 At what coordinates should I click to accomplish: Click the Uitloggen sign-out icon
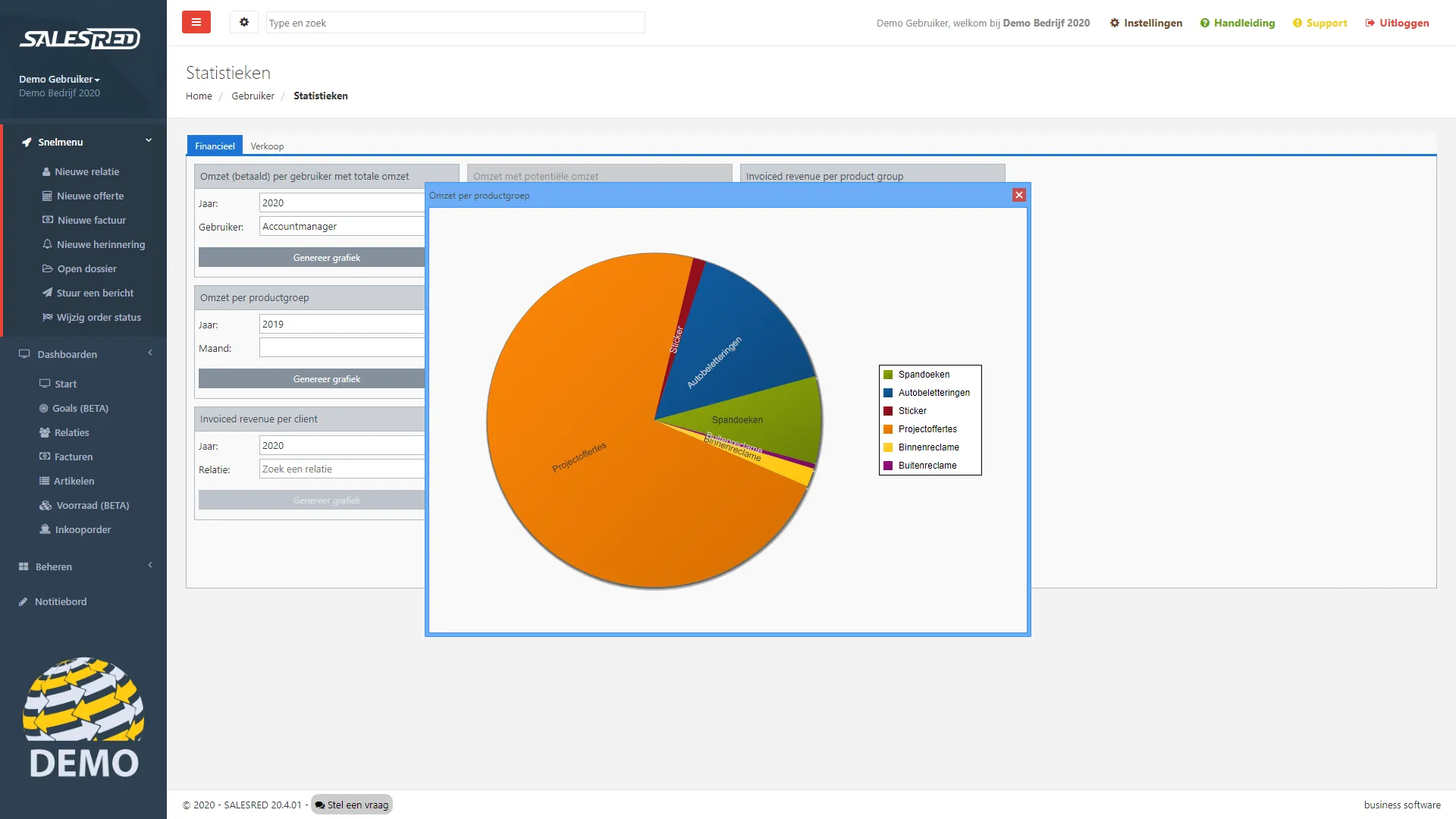[1370, 23]
